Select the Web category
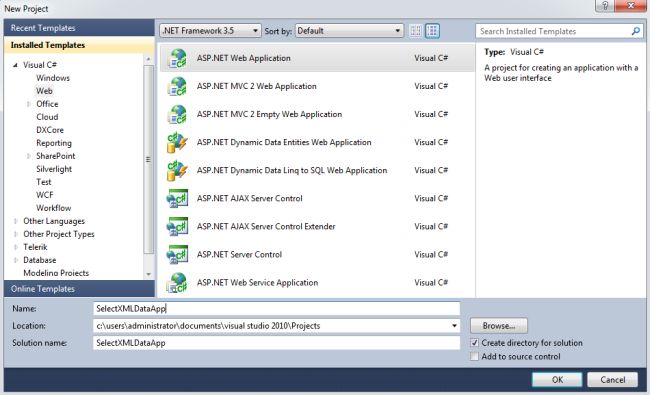Screen dimensions: 650x395 pyautogui.click(x=44, y=91)
